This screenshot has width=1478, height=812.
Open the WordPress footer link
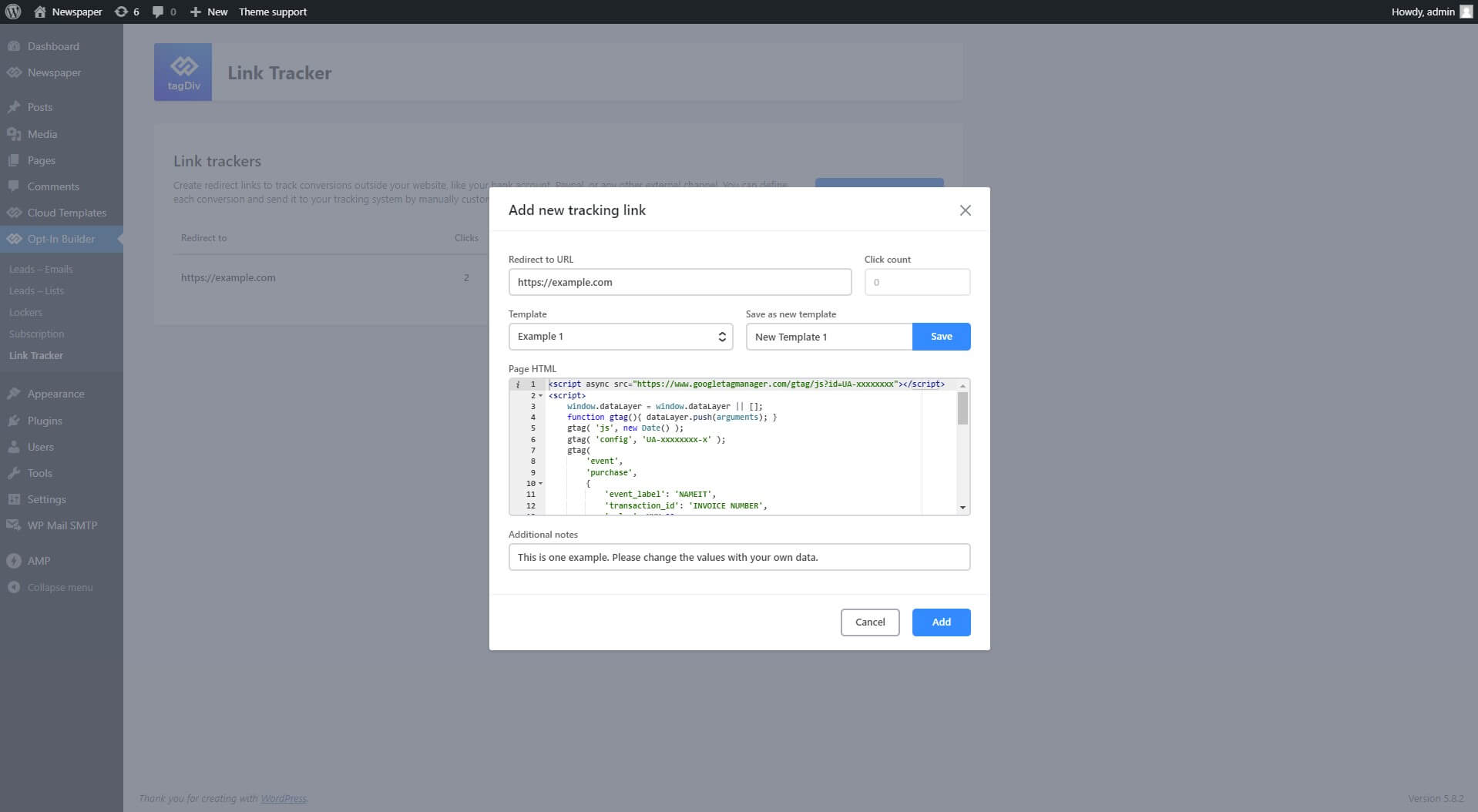point(283,798)
